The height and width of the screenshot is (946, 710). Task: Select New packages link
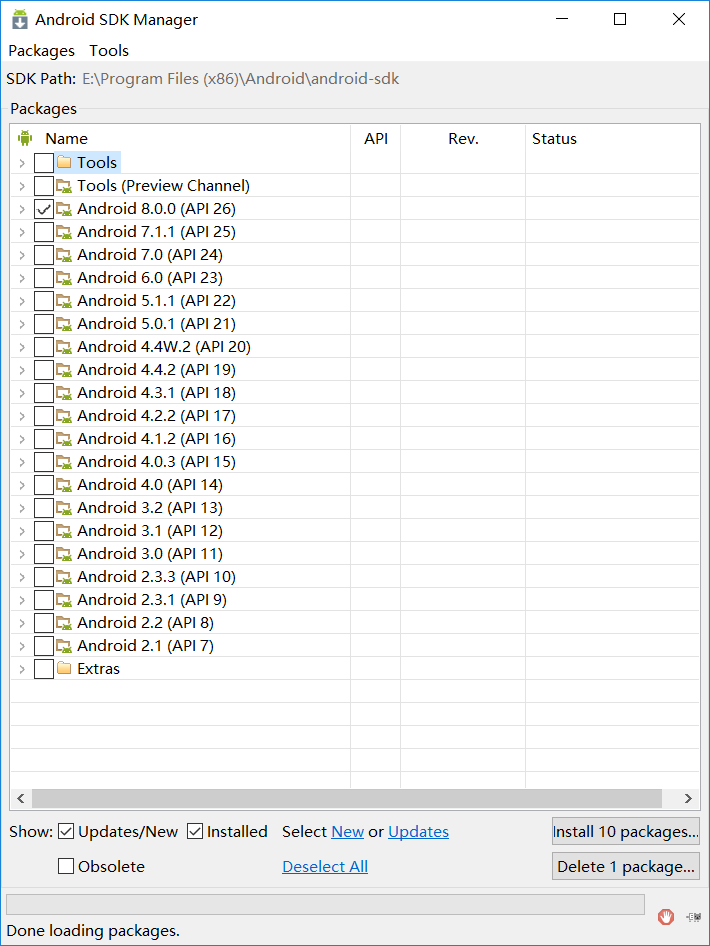[347, 831]
